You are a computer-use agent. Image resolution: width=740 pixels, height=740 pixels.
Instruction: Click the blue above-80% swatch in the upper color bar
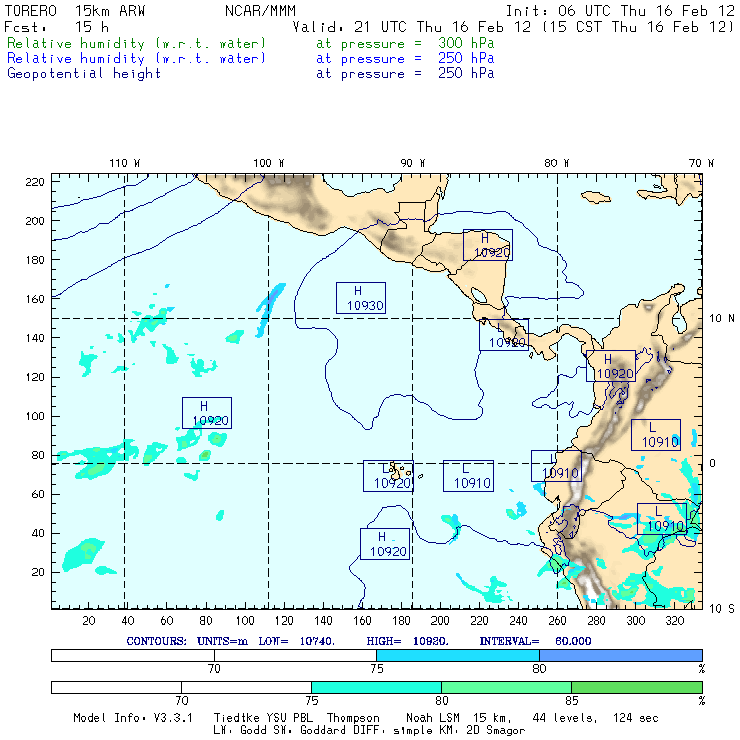[621, 655]
